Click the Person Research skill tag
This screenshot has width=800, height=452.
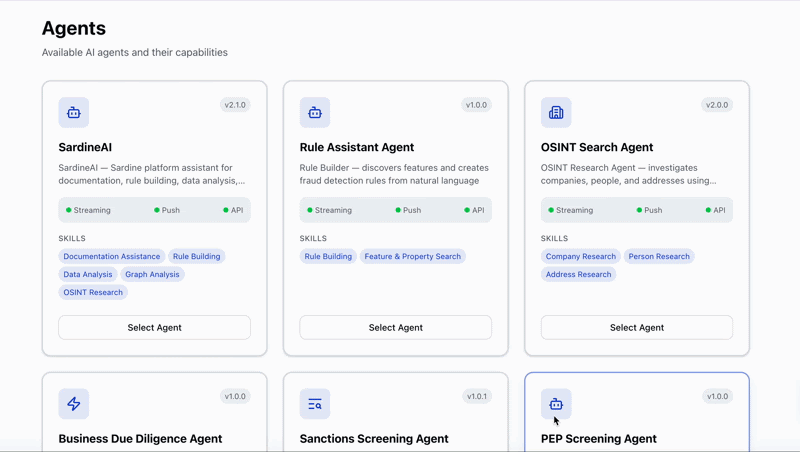[659, 256]
